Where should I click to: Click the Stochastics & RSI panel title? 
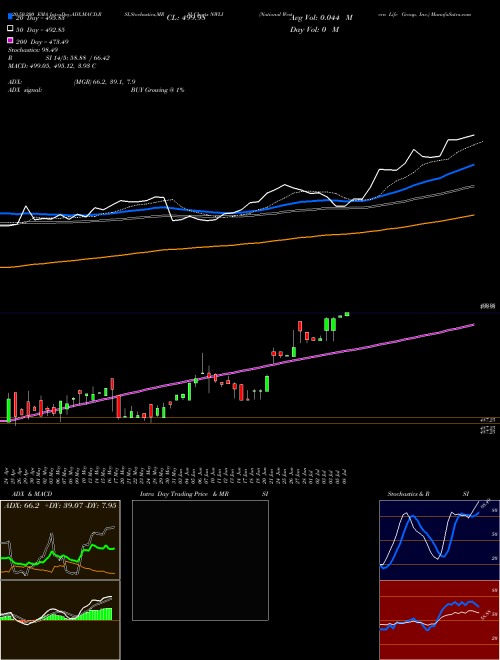click(428, 494)
